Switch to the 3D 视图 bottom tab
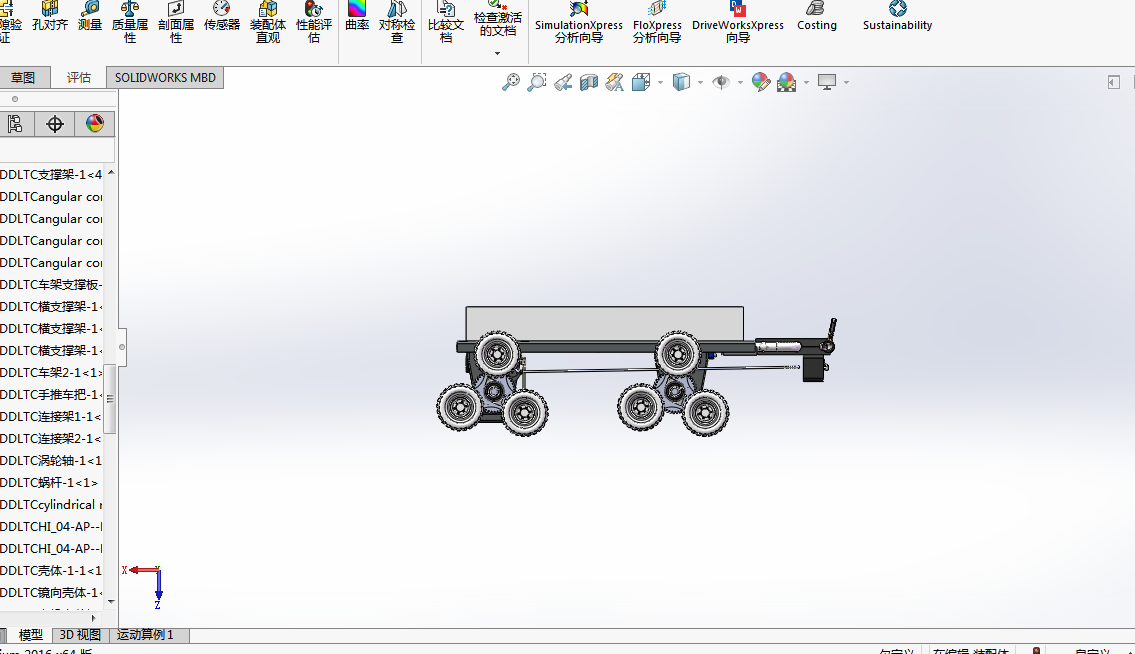 pyautogui.click(x=80, y=635)
